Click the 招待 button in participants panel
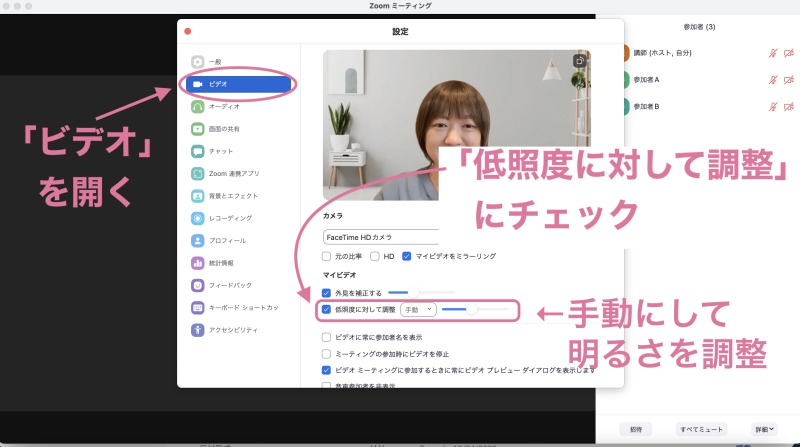Image resolution: width=800 pixels, height=447 pixels. [x=636, y=430]
